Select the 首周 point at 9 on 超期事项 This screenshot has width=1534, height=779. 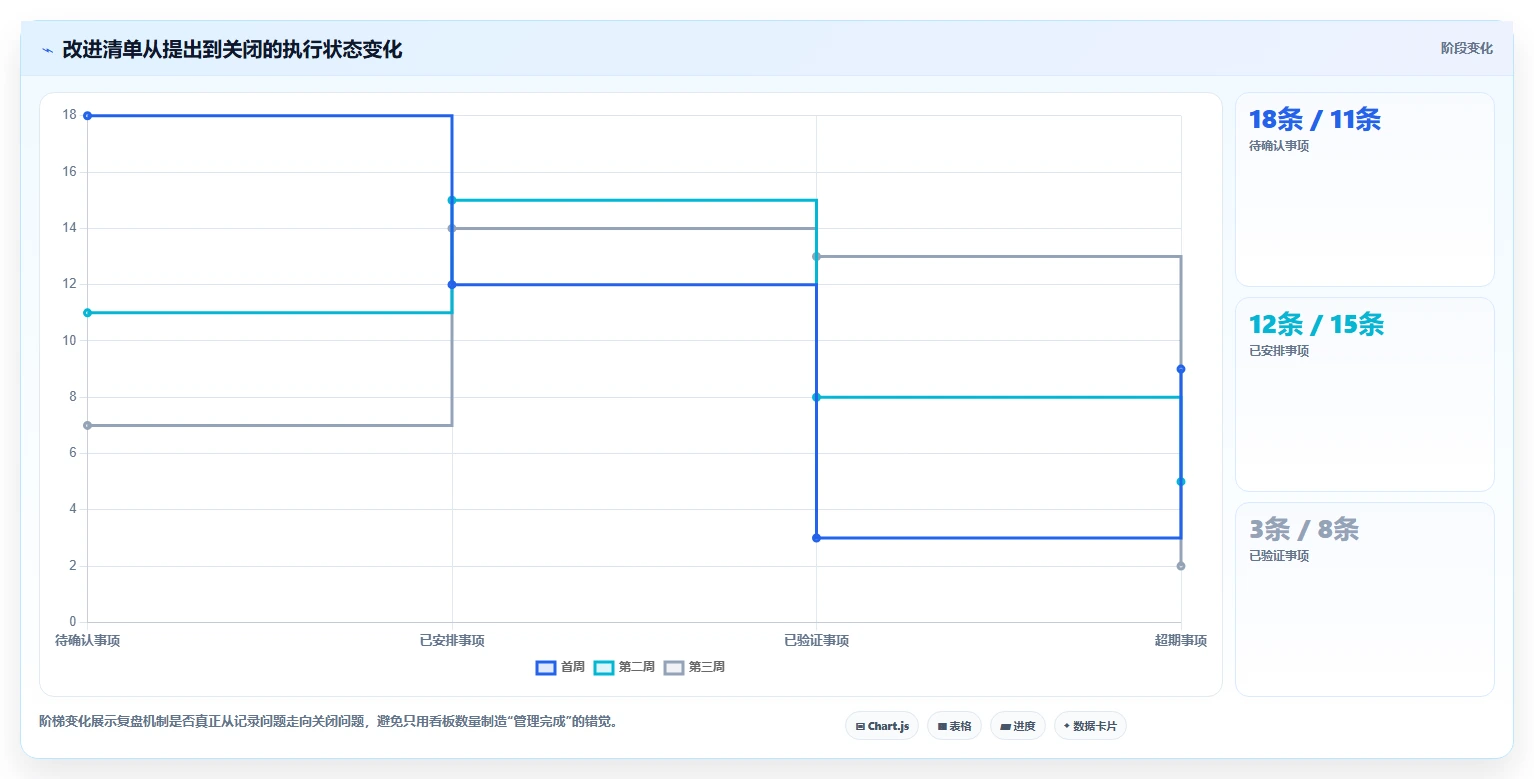(x=1181, y=369)
